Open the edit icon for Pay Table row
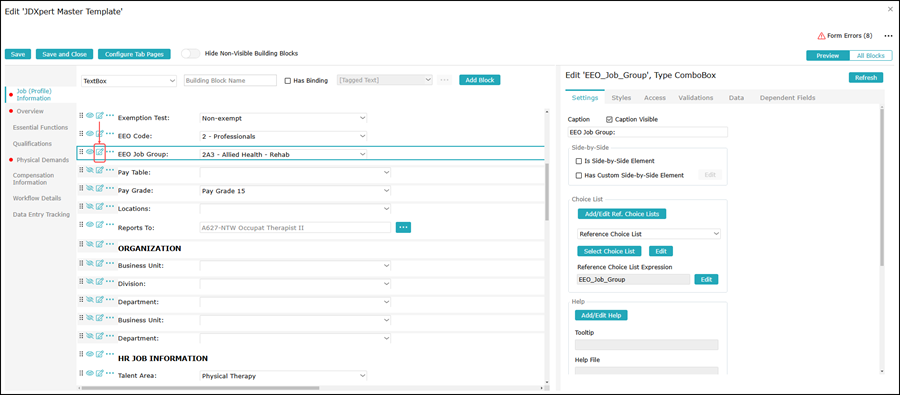This screenshot has height=395, width=900. coord(100,170)
